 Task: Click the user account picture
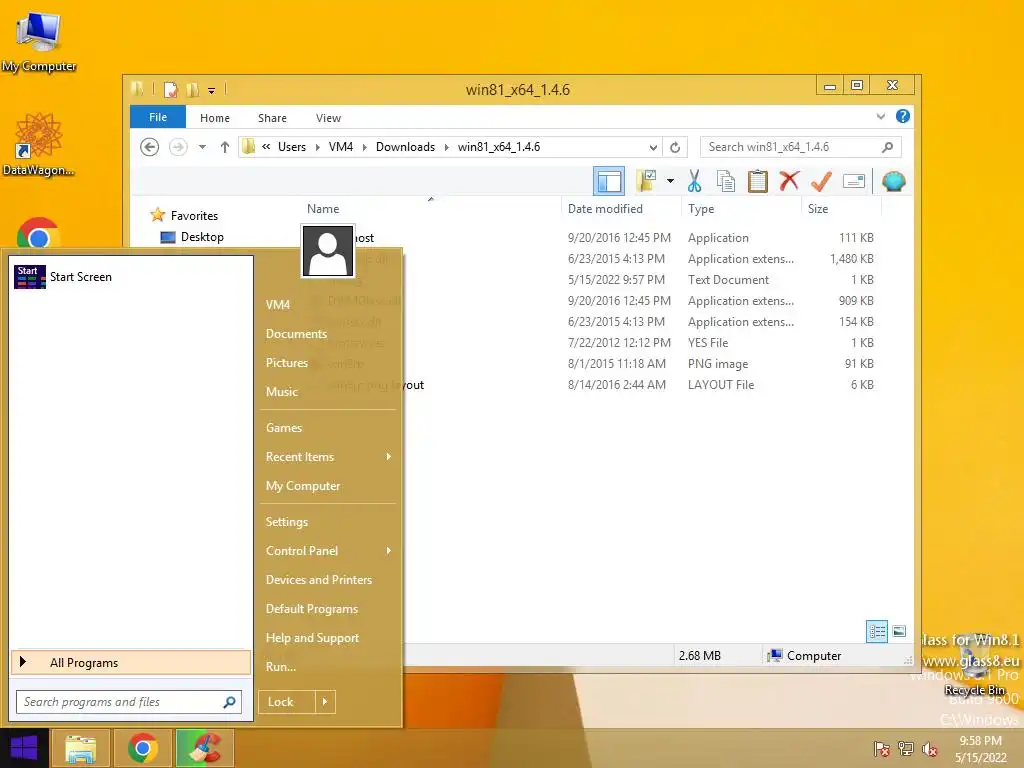click(328, 251)
